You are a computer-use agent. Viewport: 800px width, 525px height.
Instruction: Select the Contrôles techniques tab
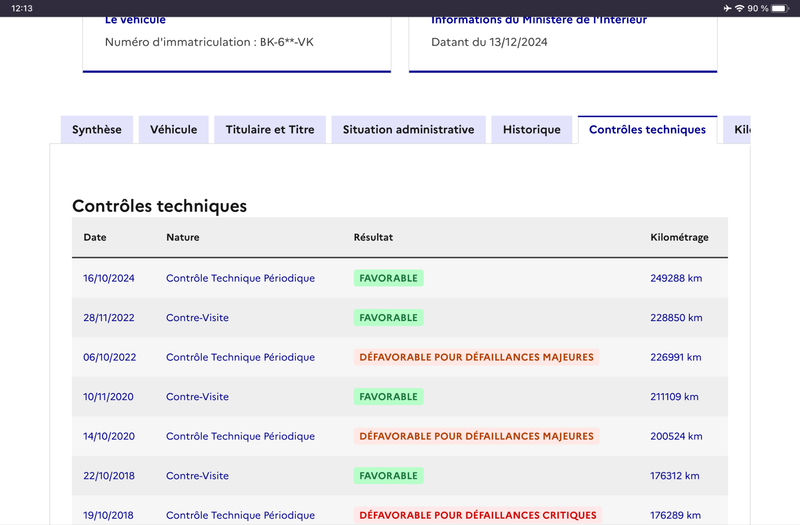[647, 130]
